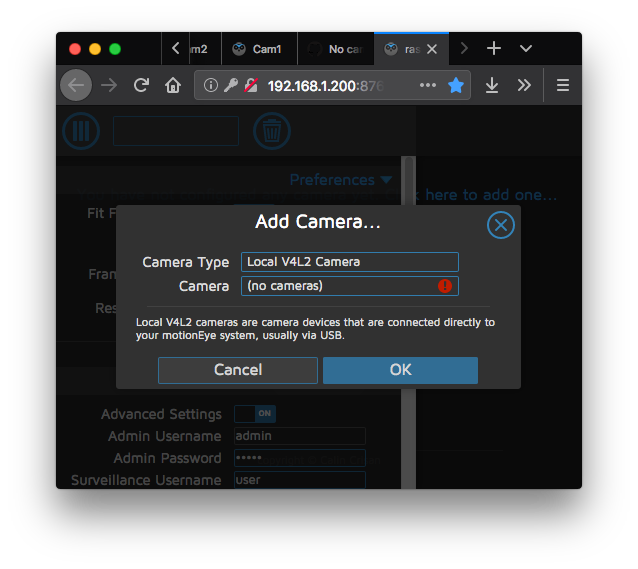Click the motionEye trash remove camera icon
Screen dimensions: 638x569
[x=271, y=131]
